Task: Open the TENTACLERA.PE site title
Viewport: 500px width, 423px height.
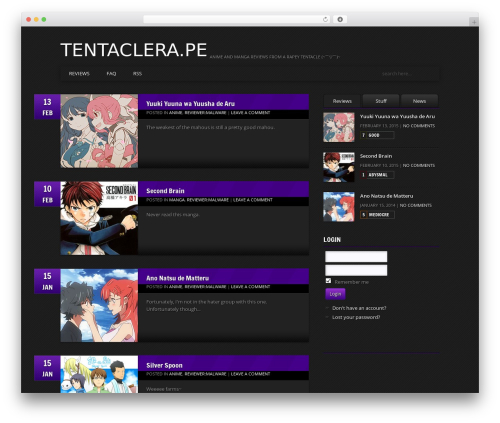Action: click(134, 50)
